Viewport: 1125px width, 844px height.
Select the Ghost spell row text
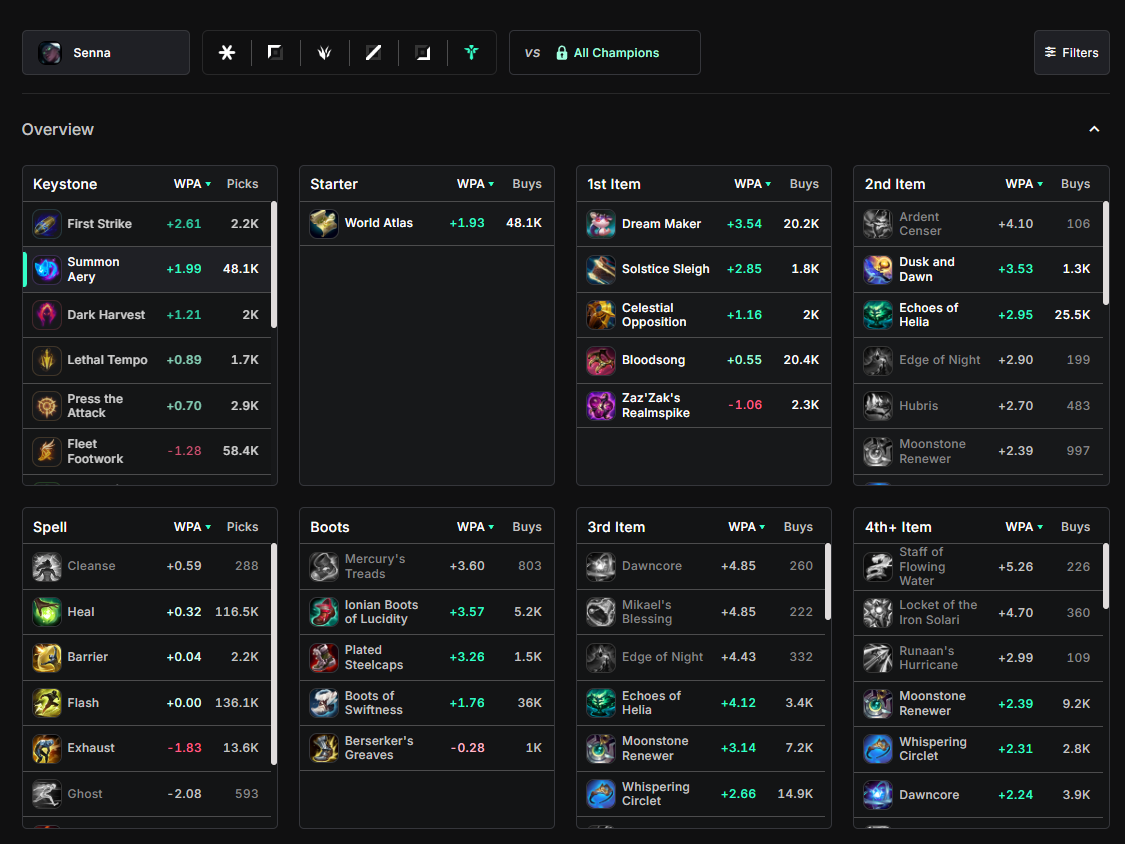[x=85, y=794]
